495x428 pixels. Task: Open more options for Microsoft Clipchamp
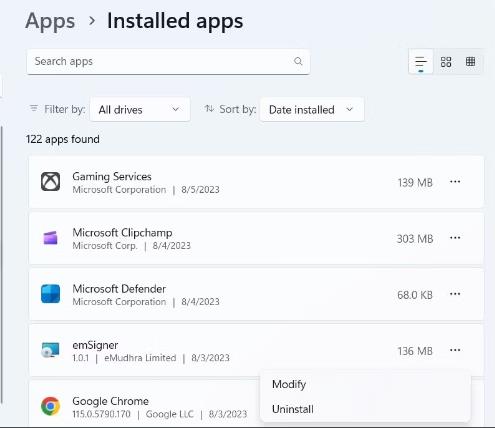click(455, 238)
